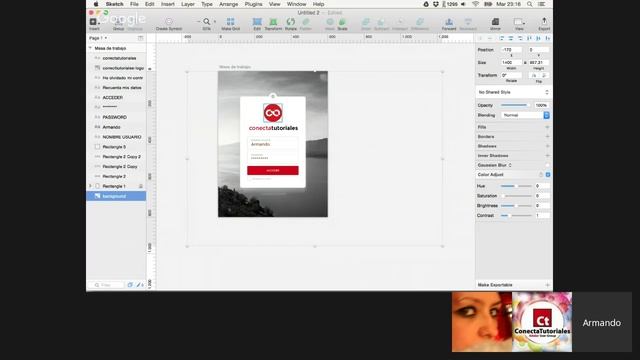Click the Make Grid toolbar icon
This screenshot has width=640, height=360.
pos(231,22)
